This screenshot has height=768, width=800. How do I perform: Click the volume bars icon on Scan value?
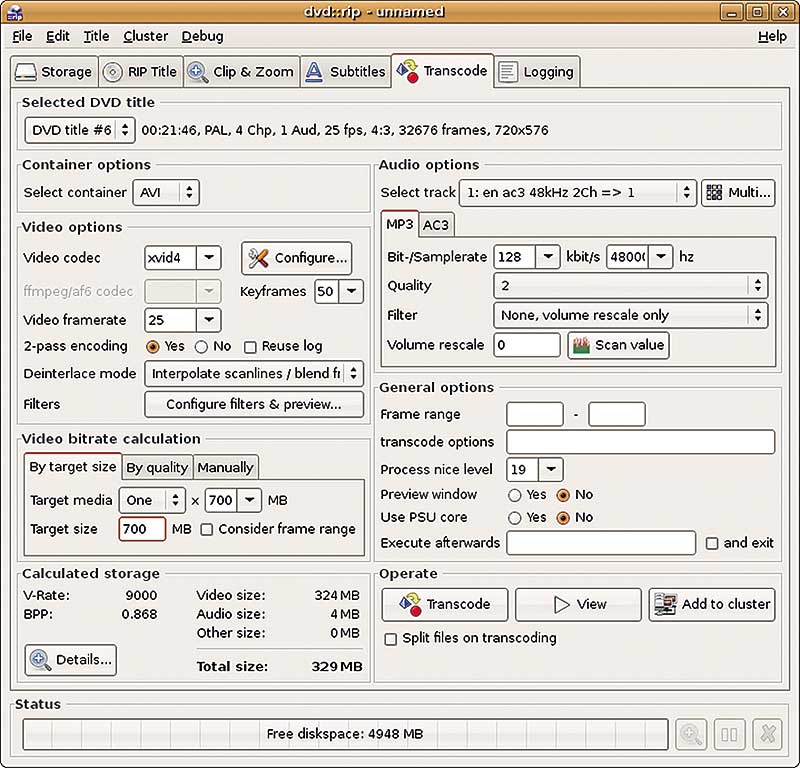pyautogui.click(x=581, y=345)
